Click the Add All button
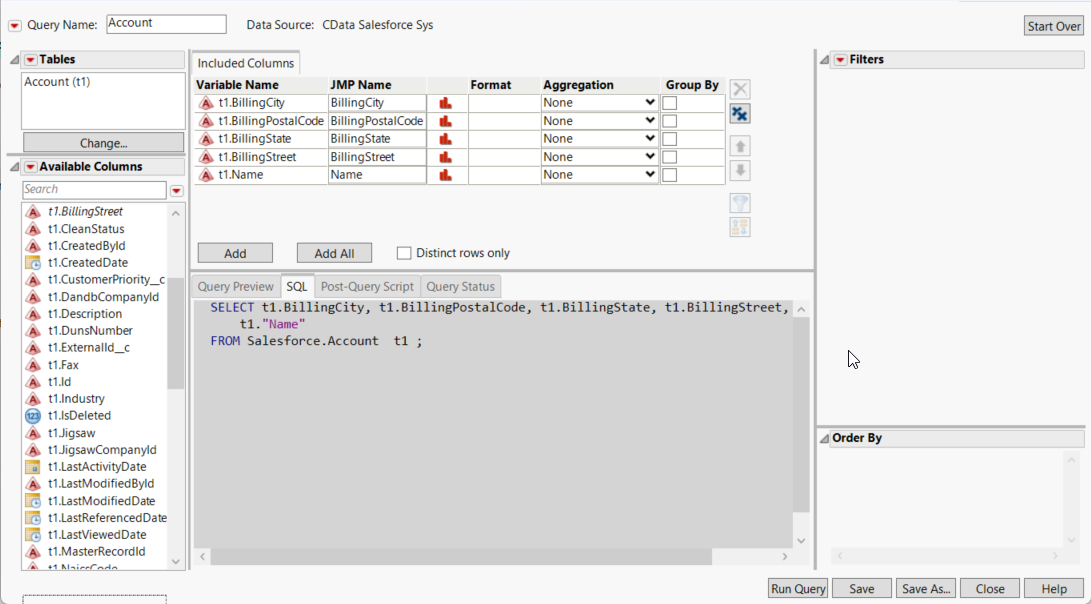 [x=334, y=252]
